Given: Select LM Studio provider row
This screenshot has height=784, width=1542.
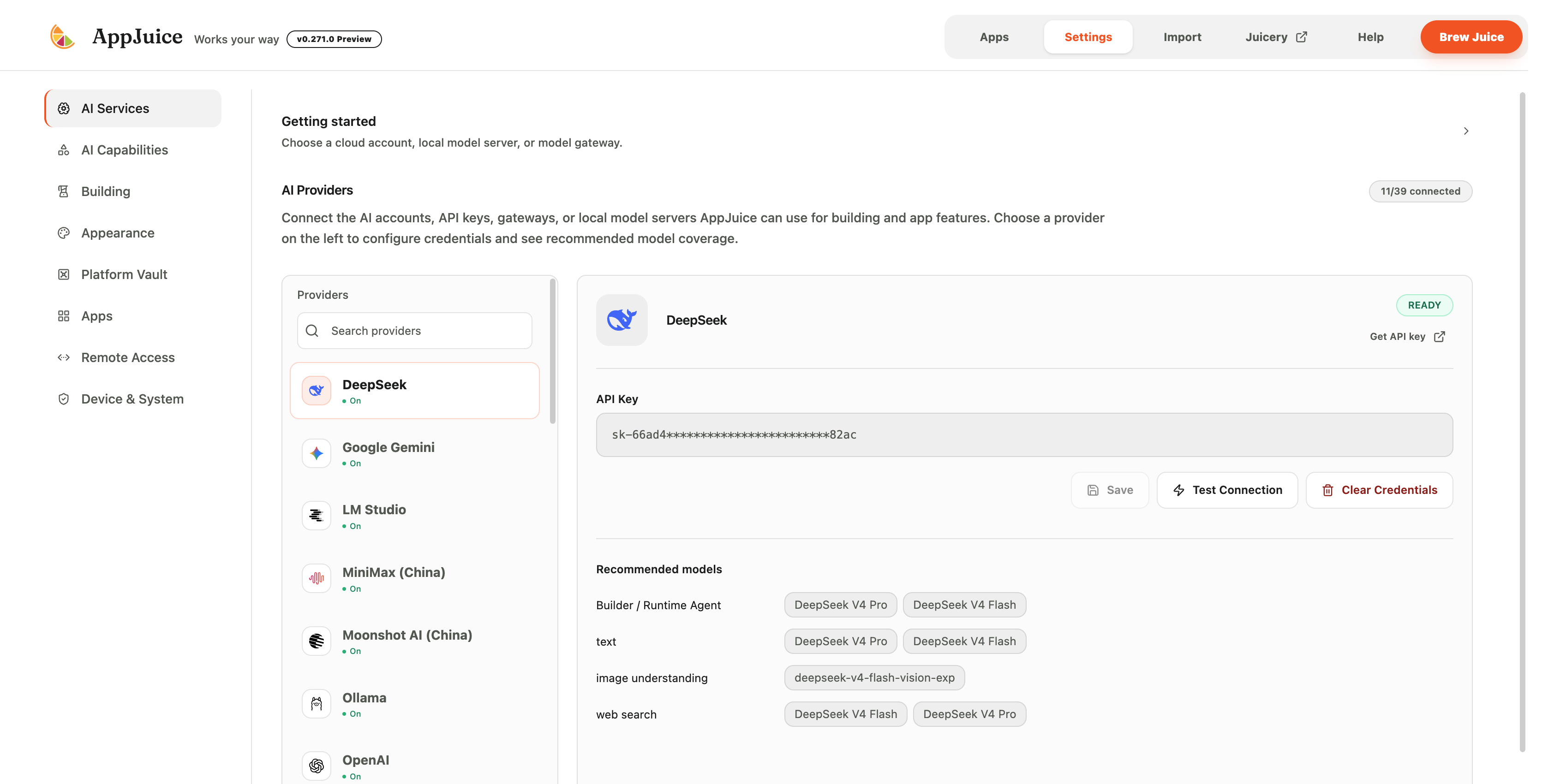Looking at the screenshot, I should 414,515.
